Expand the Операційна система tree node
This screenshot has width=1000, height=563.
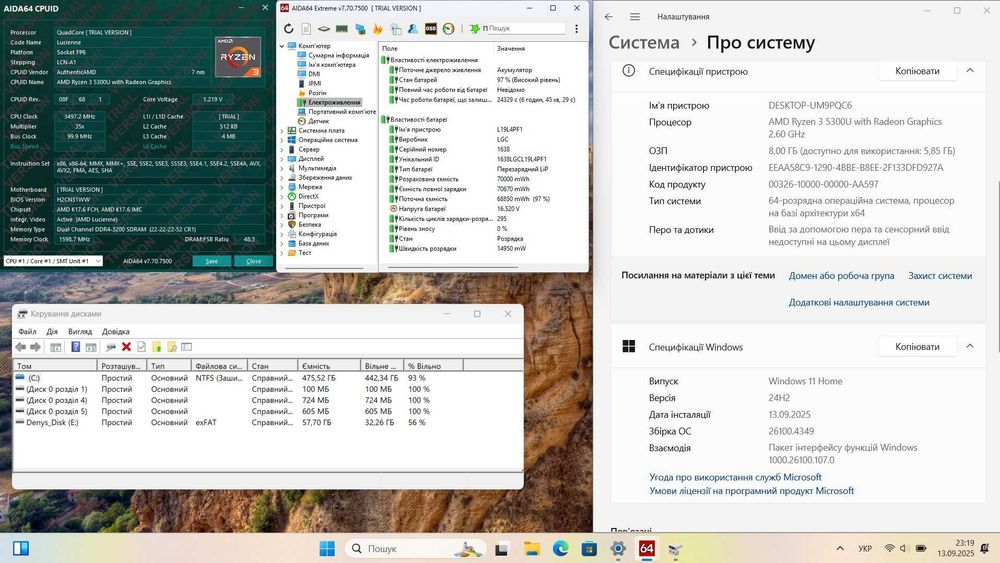282,140
